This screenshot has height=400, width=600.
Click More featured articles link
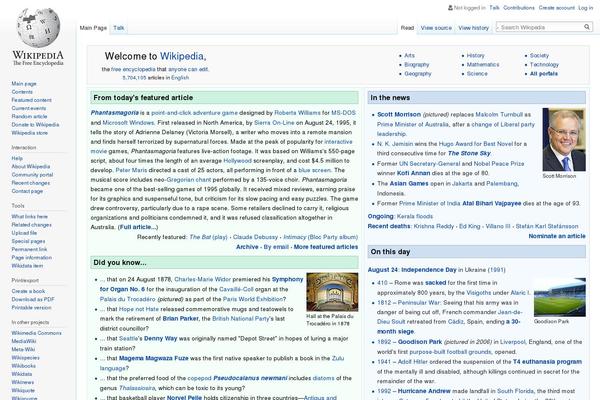pyautogui.click(x=326, y=247)
